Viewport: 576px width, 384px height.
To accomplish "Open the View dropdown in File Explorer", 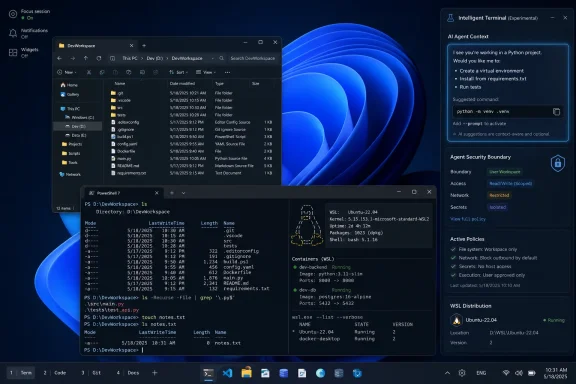I will (x=206, y=72).
